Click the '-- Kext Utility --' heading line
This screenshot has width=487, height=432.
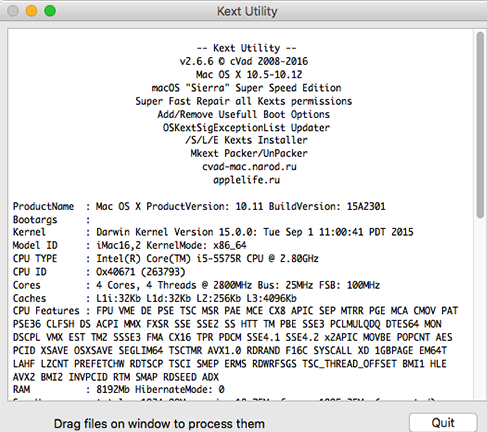pyautogui.click(x=247, y=48)
